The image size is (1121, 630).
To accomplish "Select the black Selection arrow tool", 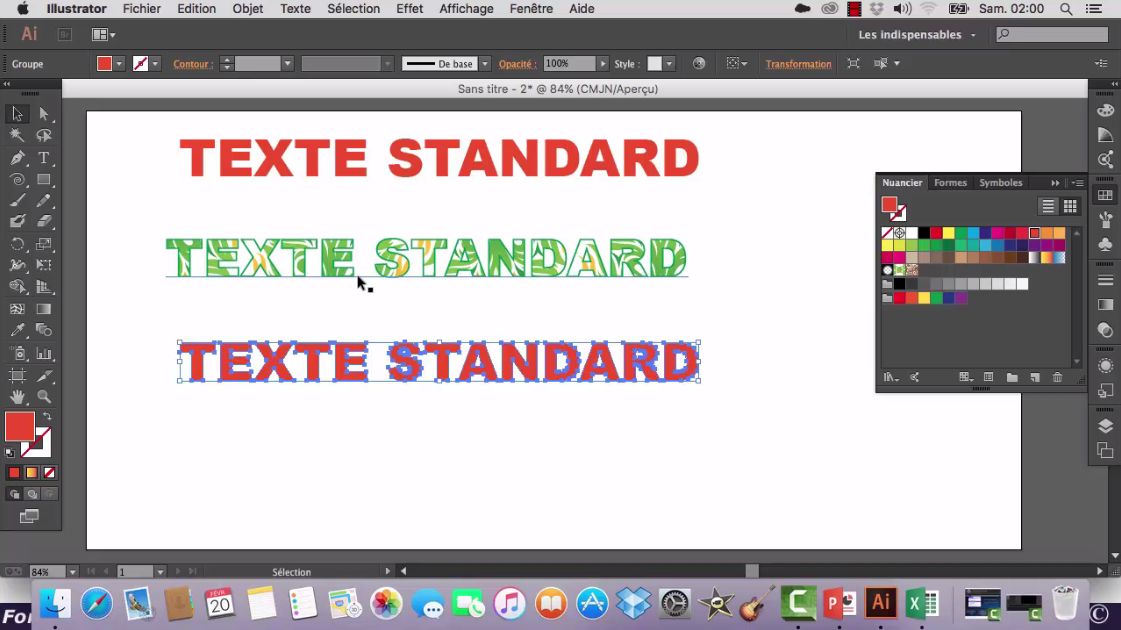I will tap(16, 113).
